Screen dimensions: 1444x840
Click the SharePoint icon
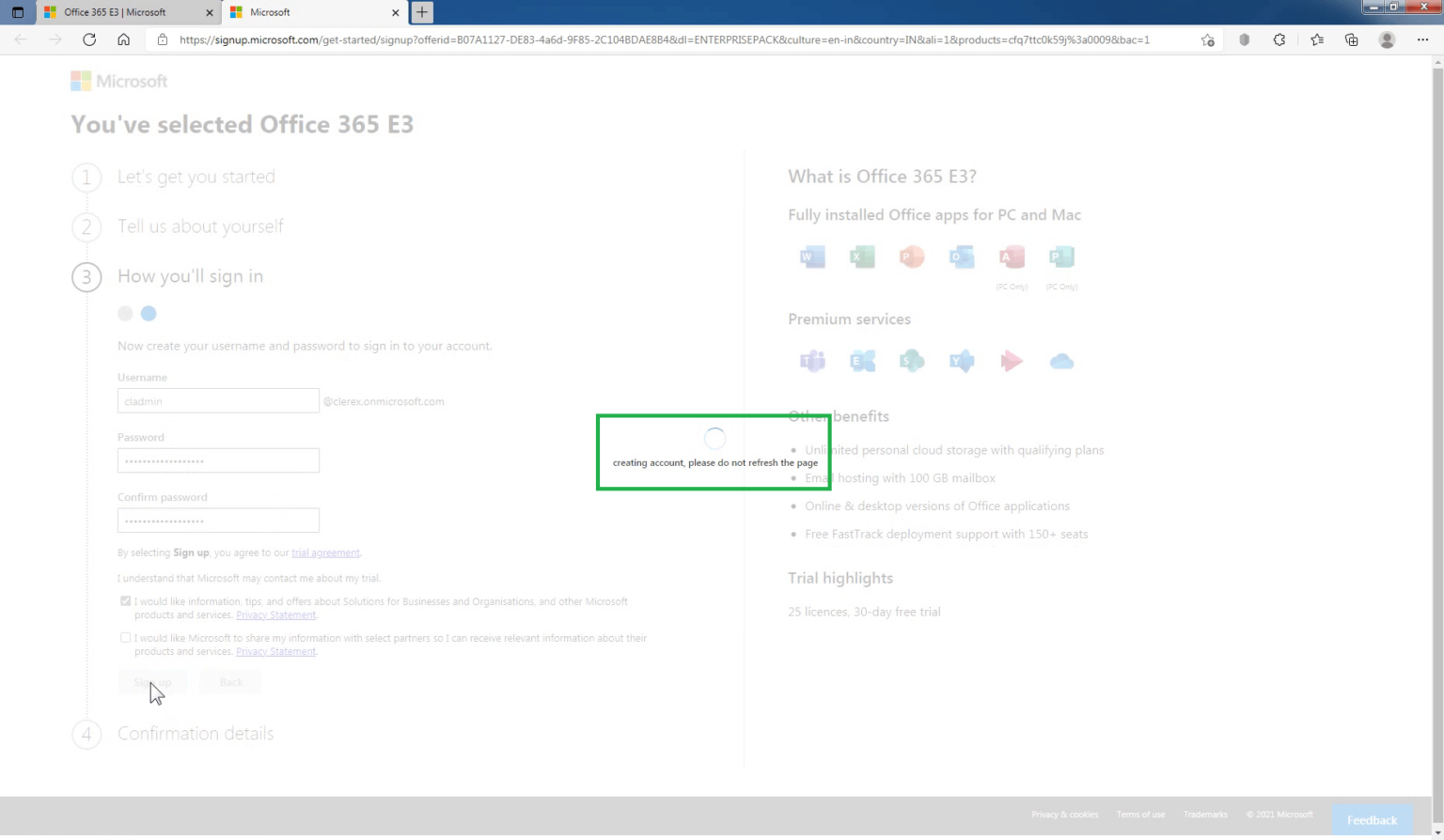[x=911, y=360]
